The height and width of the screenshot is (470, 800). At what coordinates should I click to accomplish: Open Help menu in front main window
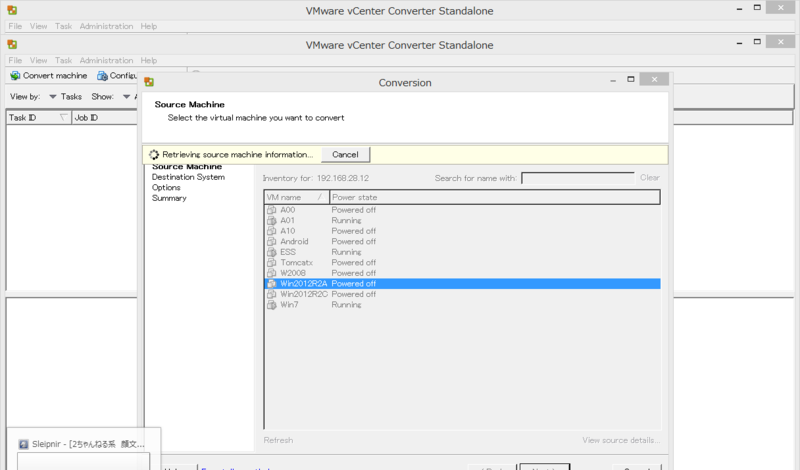pos(148,60)
